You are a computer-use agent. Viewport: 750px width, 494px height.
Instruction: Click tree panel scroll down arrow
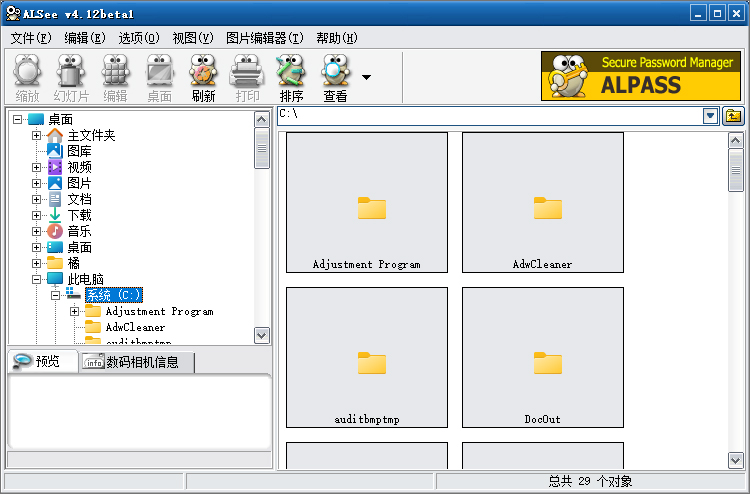(262, 335)
